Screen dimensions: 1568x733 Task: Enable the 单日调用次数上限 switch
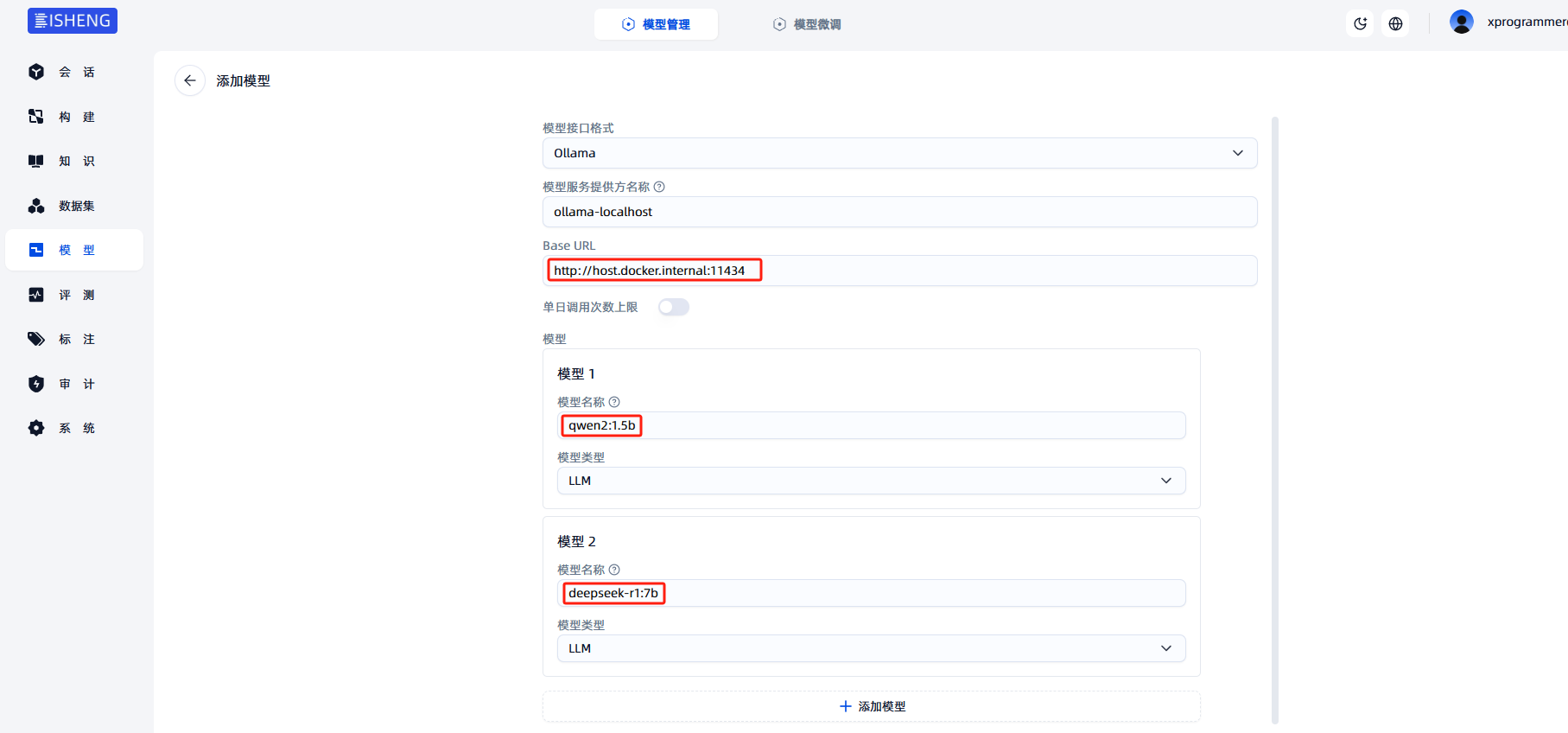click(673, 307)
